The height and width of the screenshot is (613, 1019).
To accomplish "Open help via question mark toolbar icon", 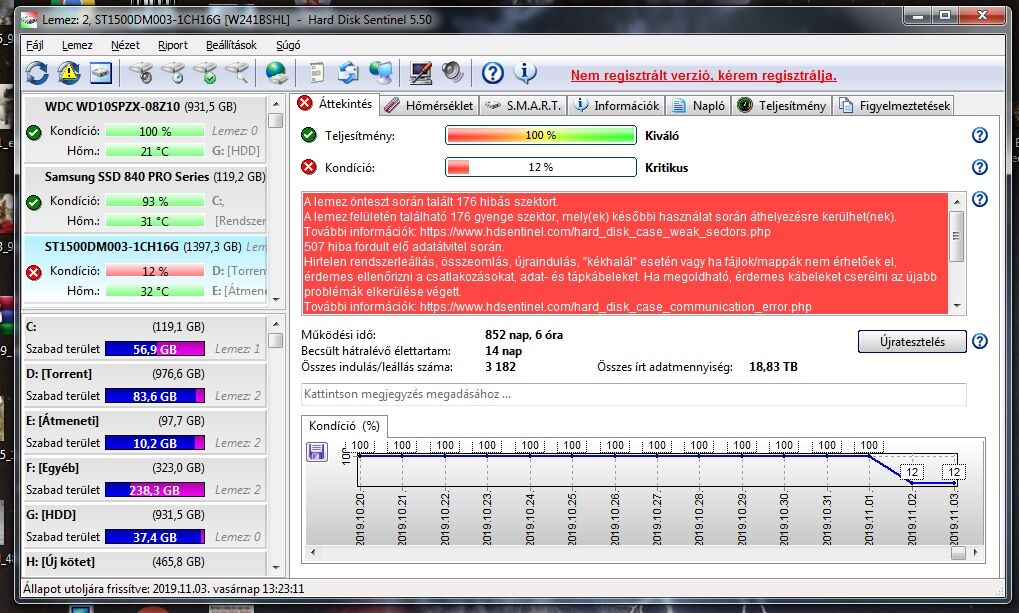I will (x=493, y=73).
